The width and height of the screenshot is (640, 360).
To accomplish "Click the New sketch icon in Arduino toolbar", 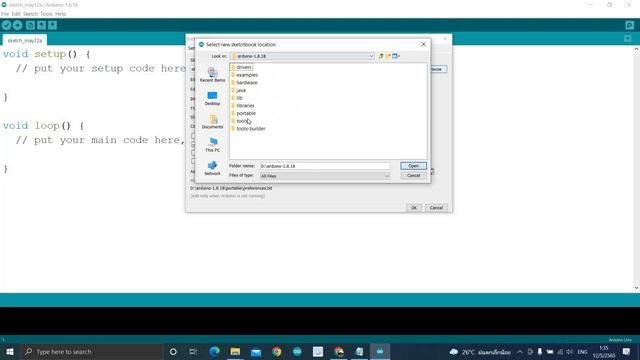I will pos(30,25).
